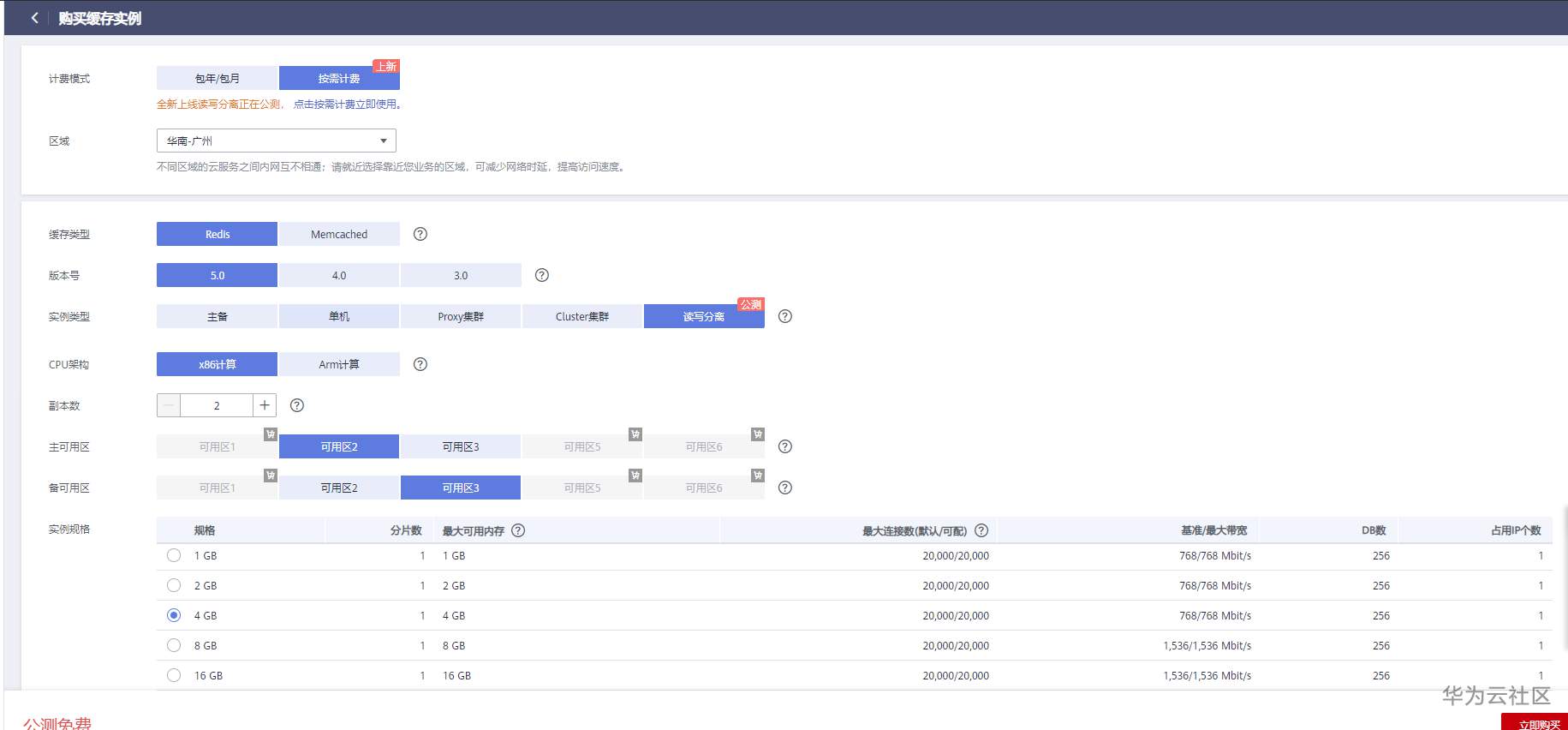Screen dimensions: 1568x730
Task: Click the 购买缓存实例 page title
Action: coord(99,18)
